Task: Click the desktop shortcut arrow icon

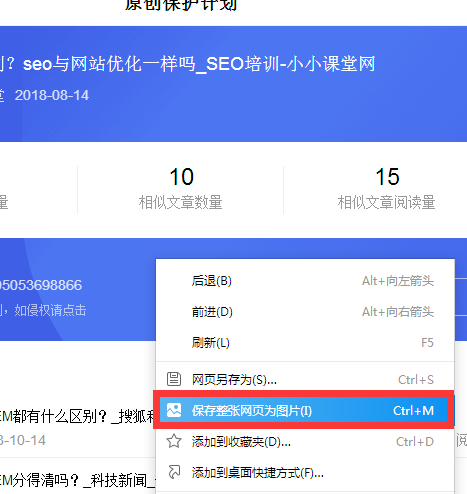Action: pos(174,472)
